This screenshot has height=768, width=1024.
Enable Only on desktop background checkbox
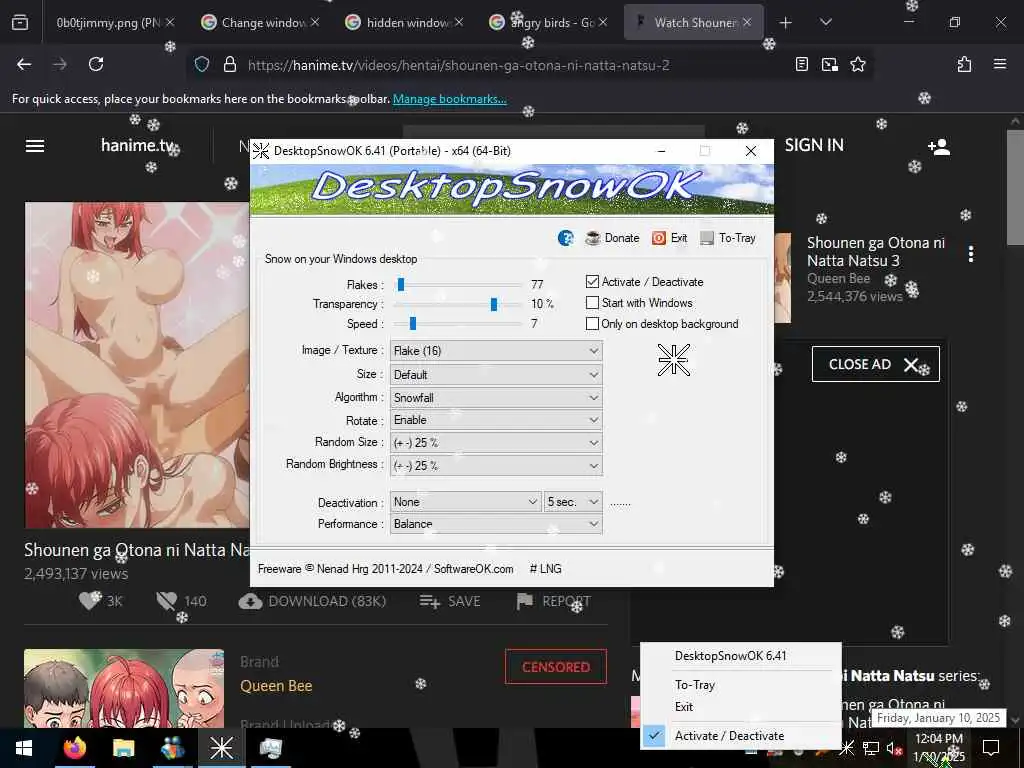592,323
